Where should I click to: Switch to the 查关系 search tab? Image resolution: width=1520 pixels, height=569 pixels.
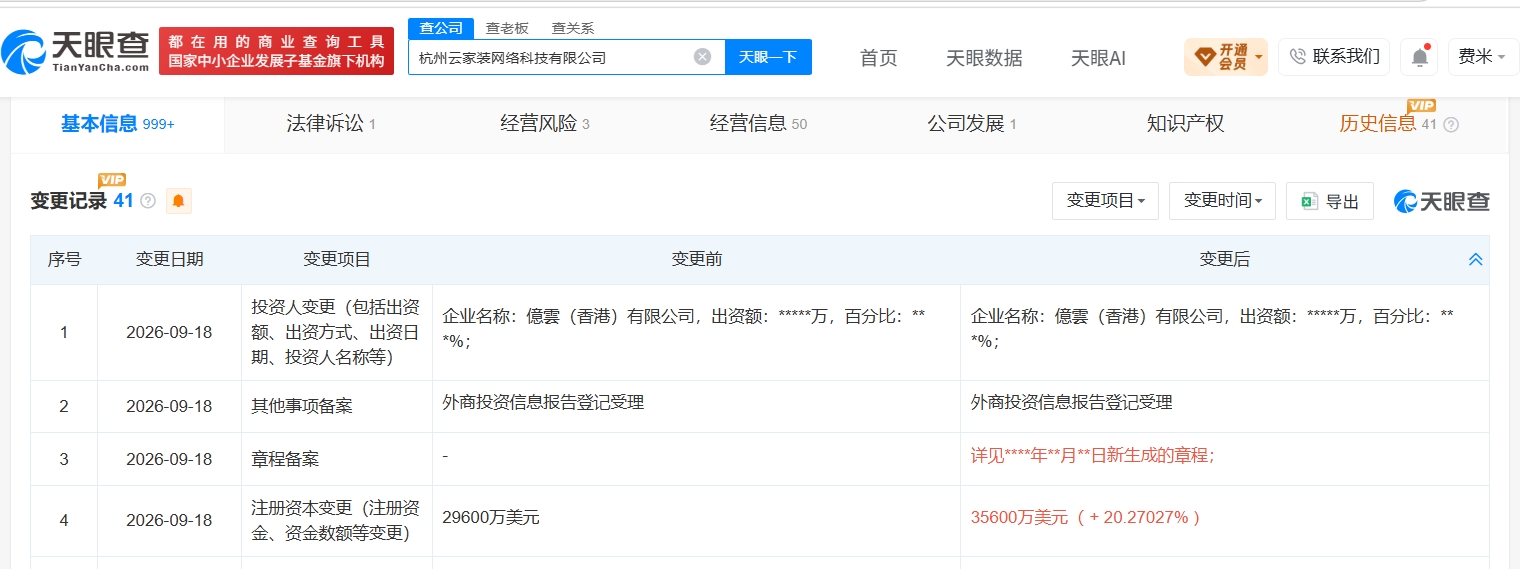573,28
